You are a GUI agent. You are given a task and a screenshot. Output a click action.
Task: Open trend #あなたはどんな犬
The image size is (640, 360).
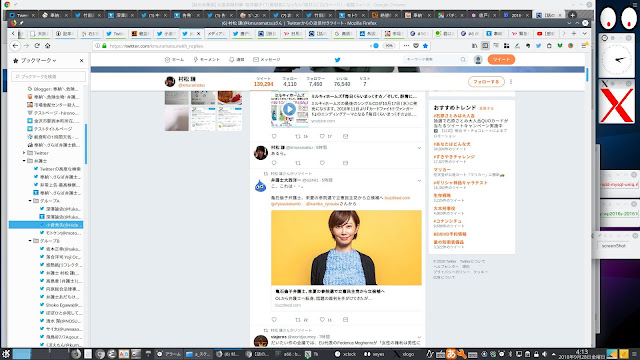click(x=451, y=144)
